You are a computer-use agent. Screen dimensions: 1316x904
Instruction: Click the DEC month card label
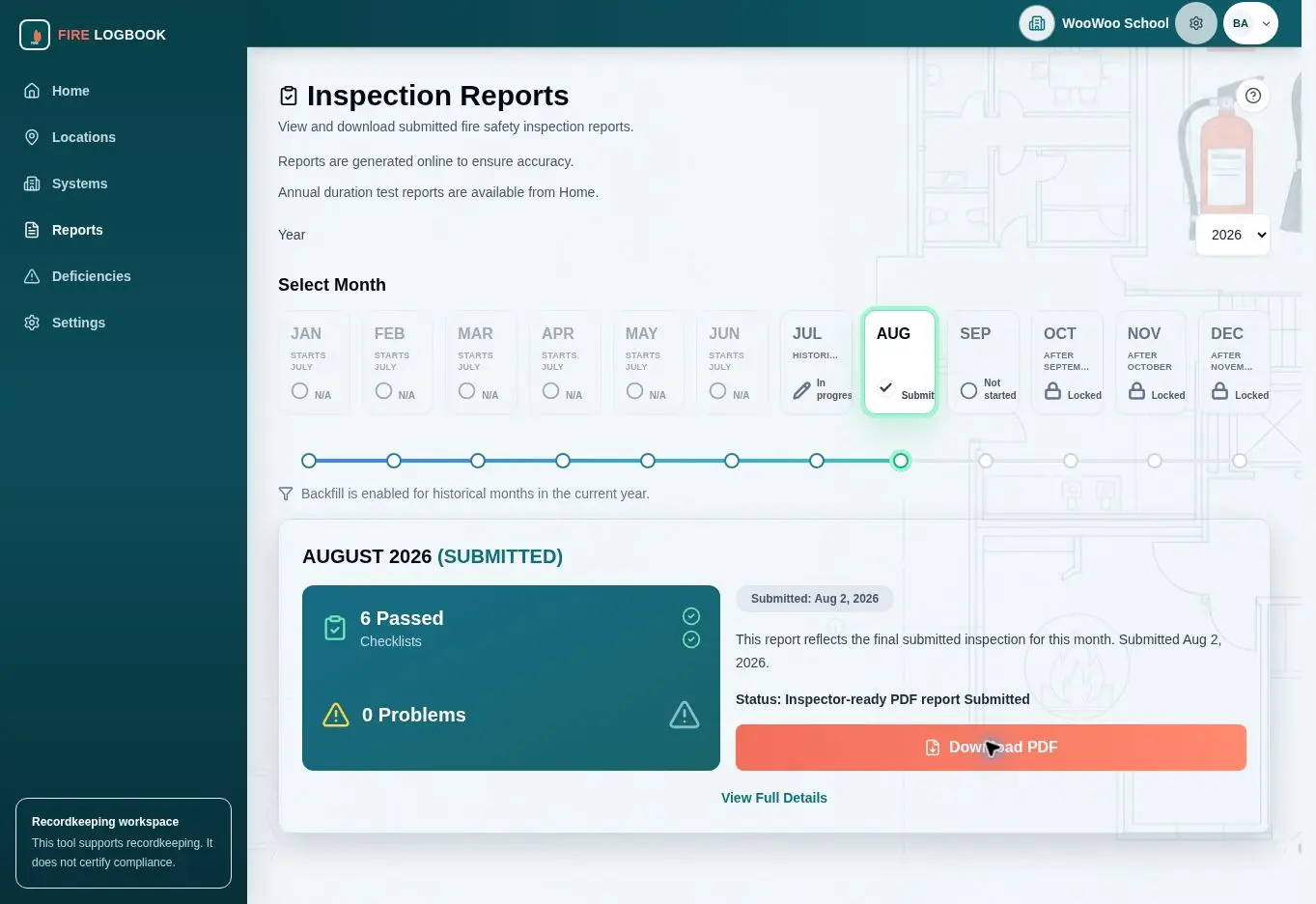coord(1227,333)
